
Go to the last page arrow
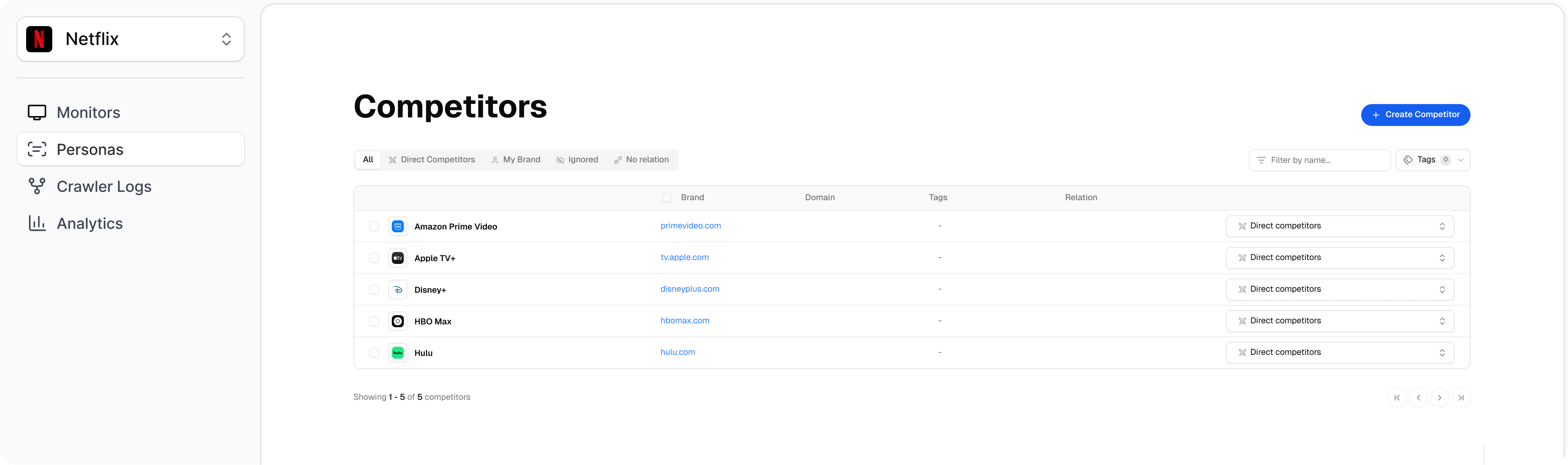(x=1460, y=398)
